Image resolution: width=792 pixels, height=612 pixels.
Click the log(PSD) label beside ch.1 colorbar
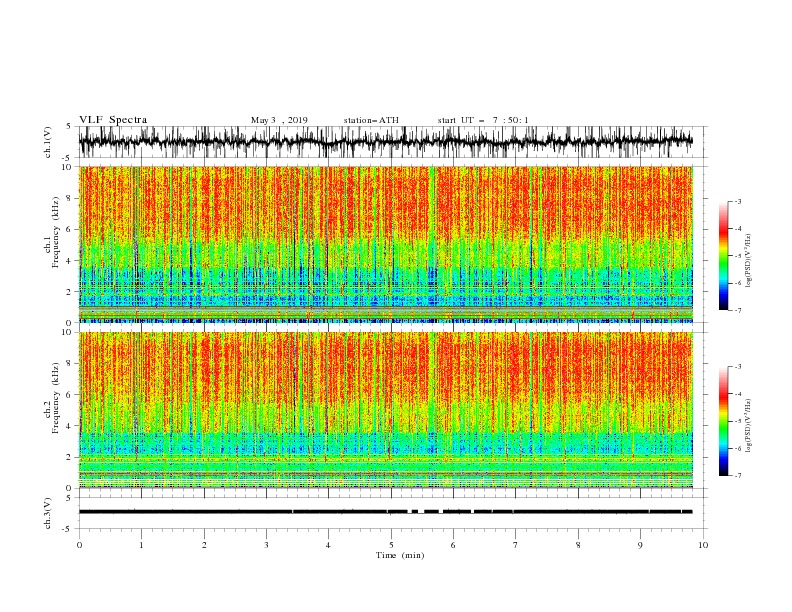[749, 261]
